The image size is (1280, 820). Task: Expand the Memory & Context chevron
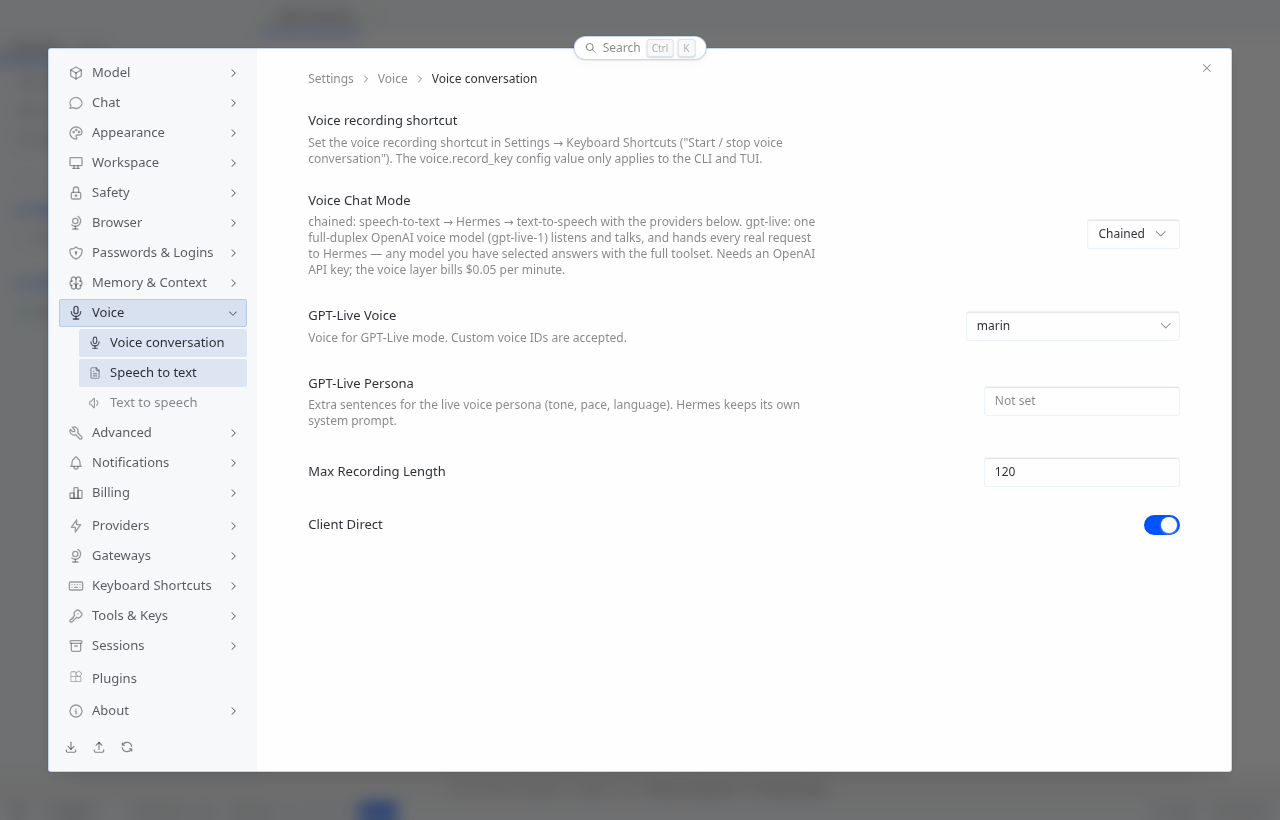[x=233, y=283]
